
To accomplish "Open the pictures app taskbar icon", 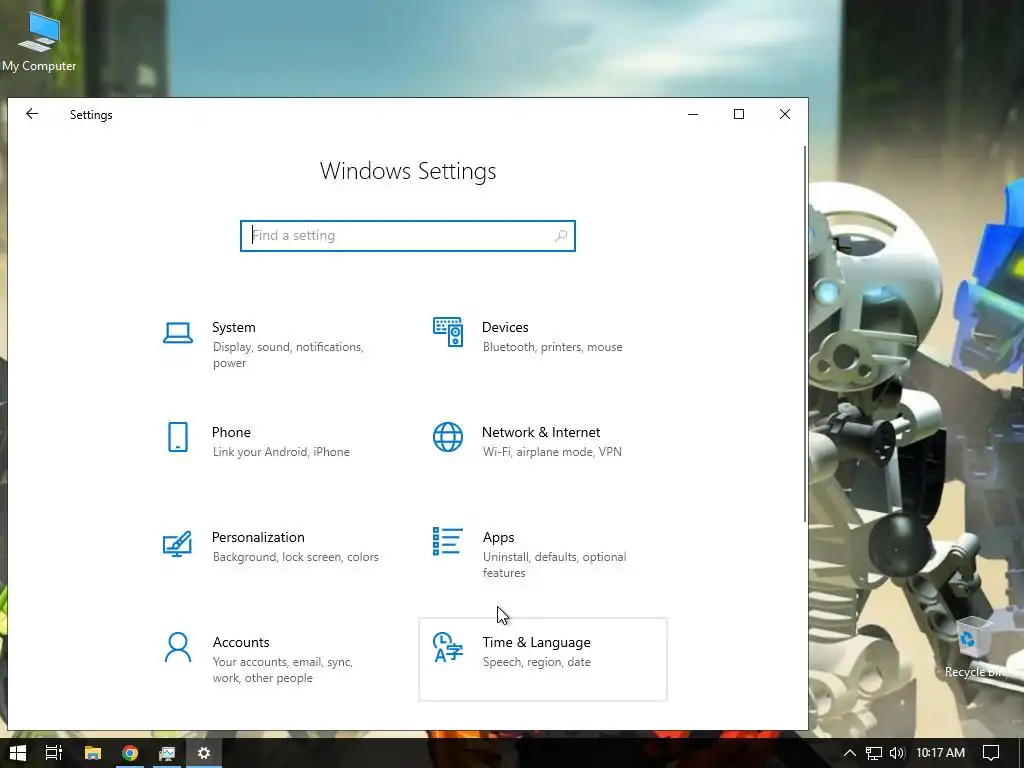I will click(167, 753).
